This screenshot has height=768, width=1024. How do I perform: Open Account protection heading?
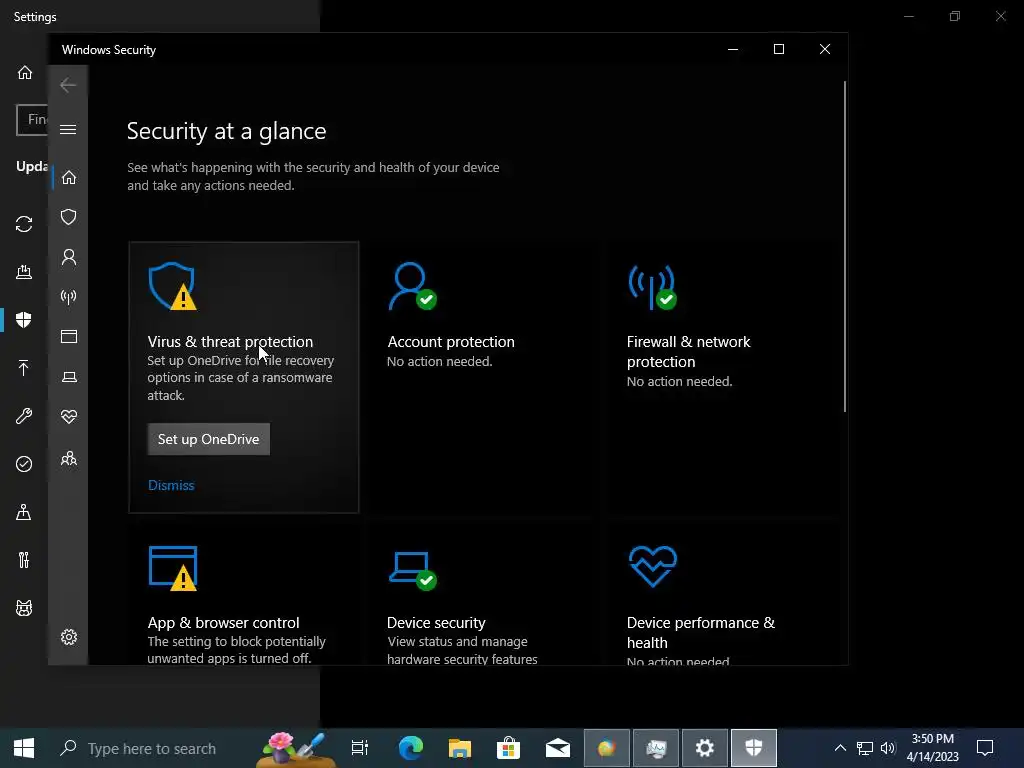coord(451,342)
